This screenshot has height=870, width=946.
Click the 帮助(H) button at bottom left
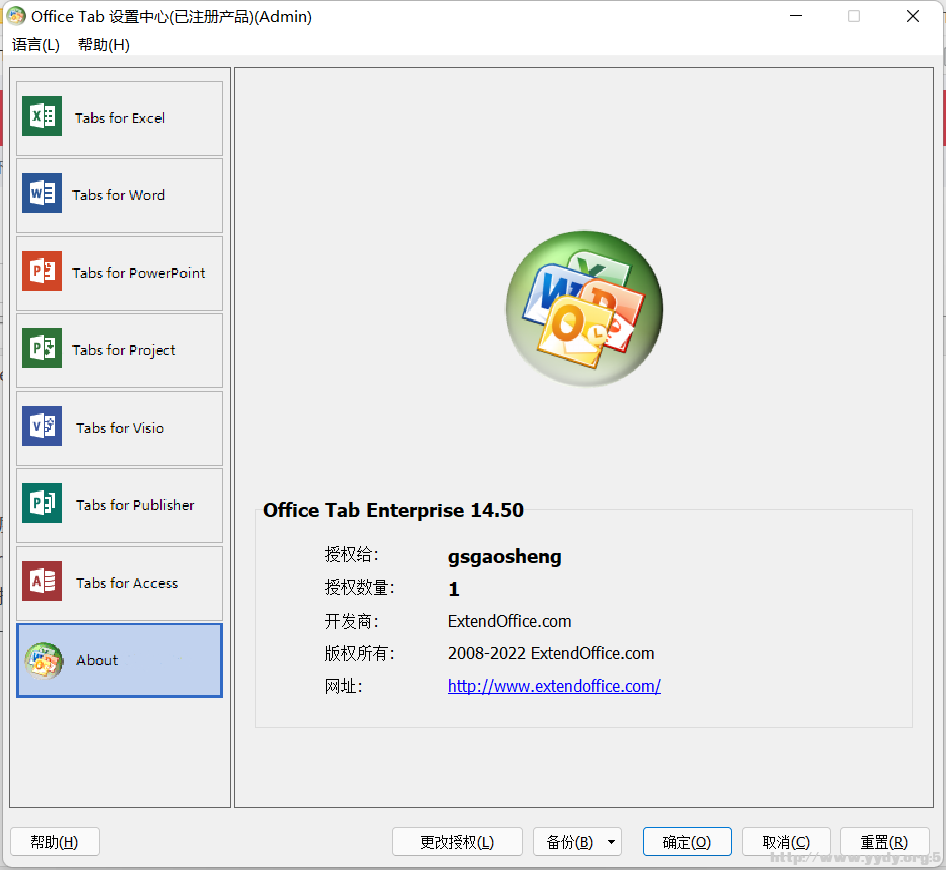54,842
